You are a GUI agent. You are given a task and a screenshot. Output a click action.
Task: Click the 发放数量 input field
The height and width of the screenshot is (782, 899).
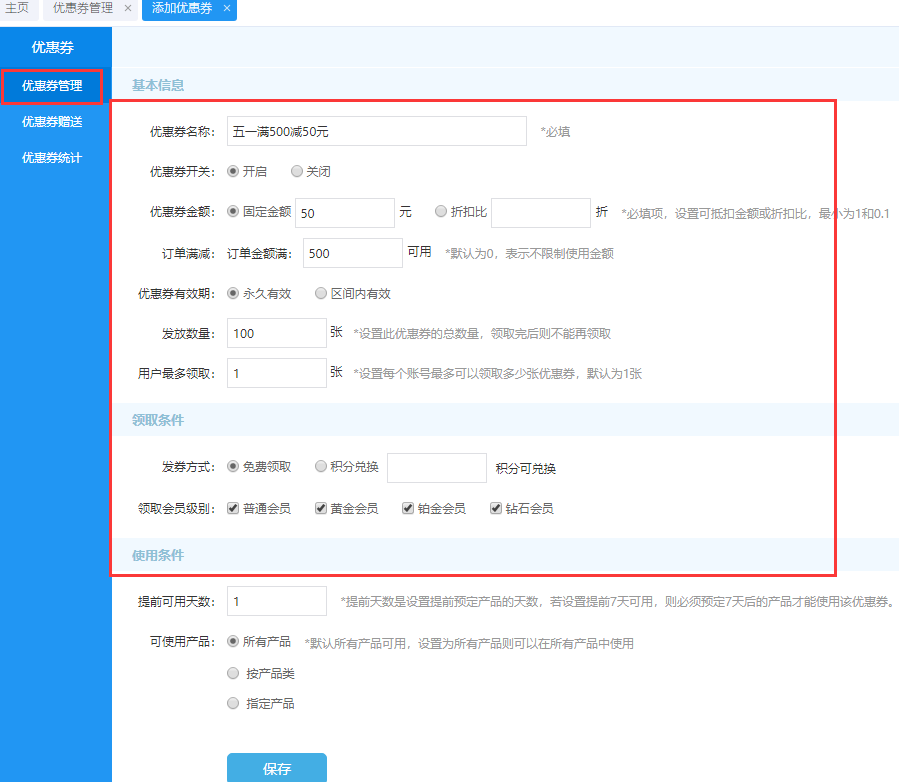click(x=277, y=333)
